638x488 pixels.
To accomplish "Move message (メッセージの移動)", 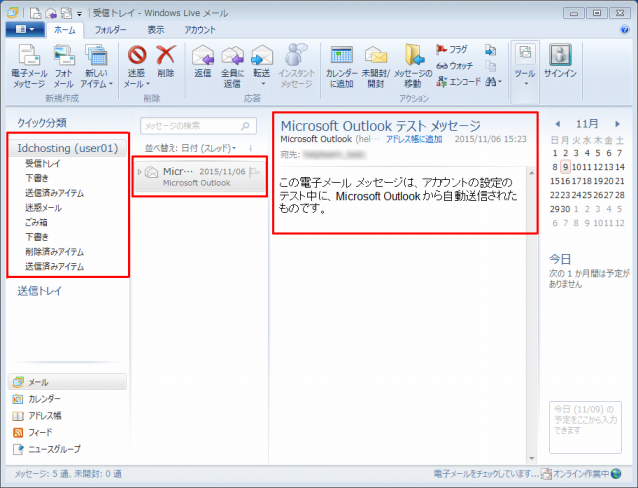I will (413, 66).
